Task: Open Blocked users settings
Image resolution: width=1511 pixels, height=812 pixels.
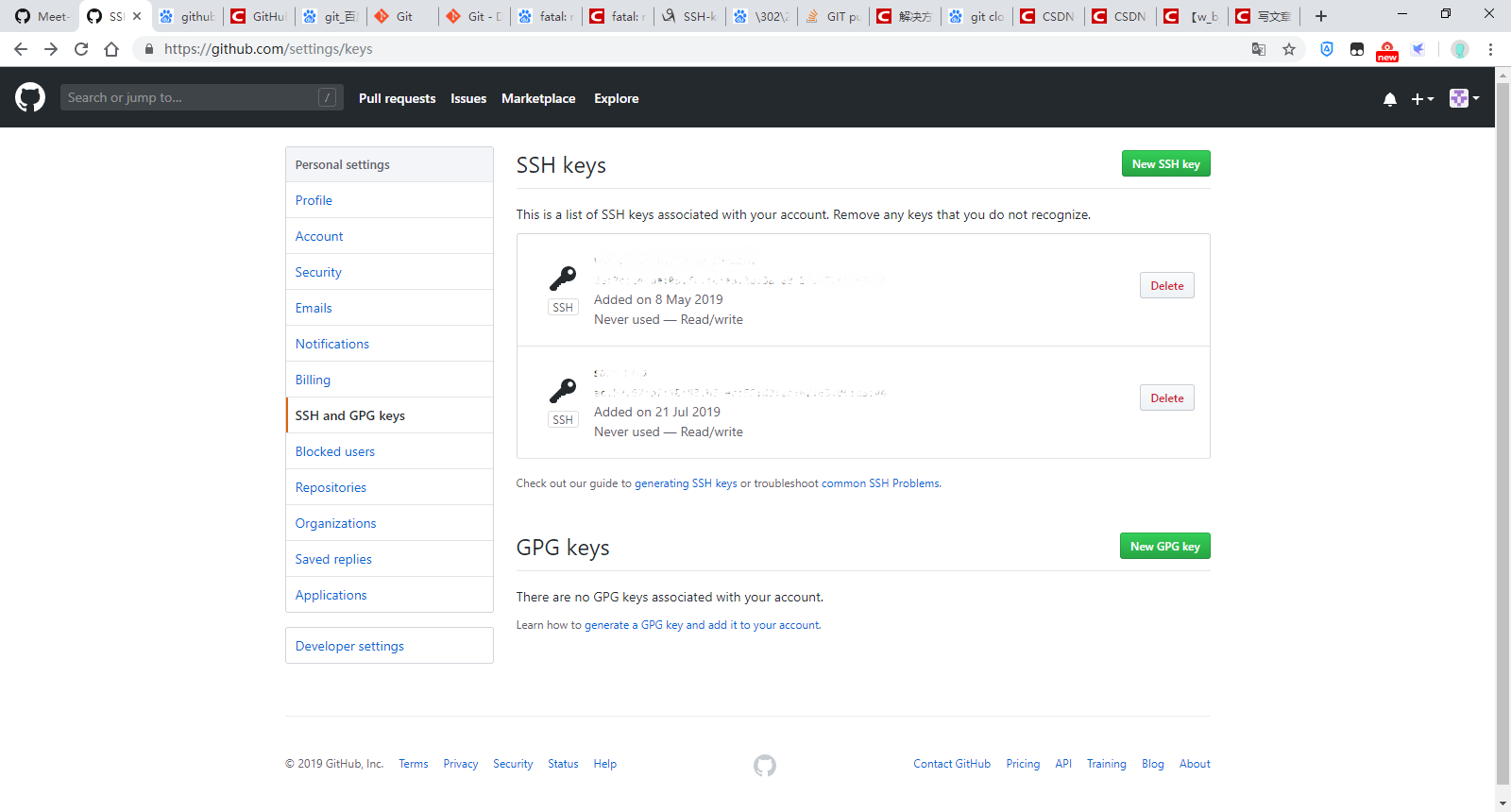Action: [389, 451]
